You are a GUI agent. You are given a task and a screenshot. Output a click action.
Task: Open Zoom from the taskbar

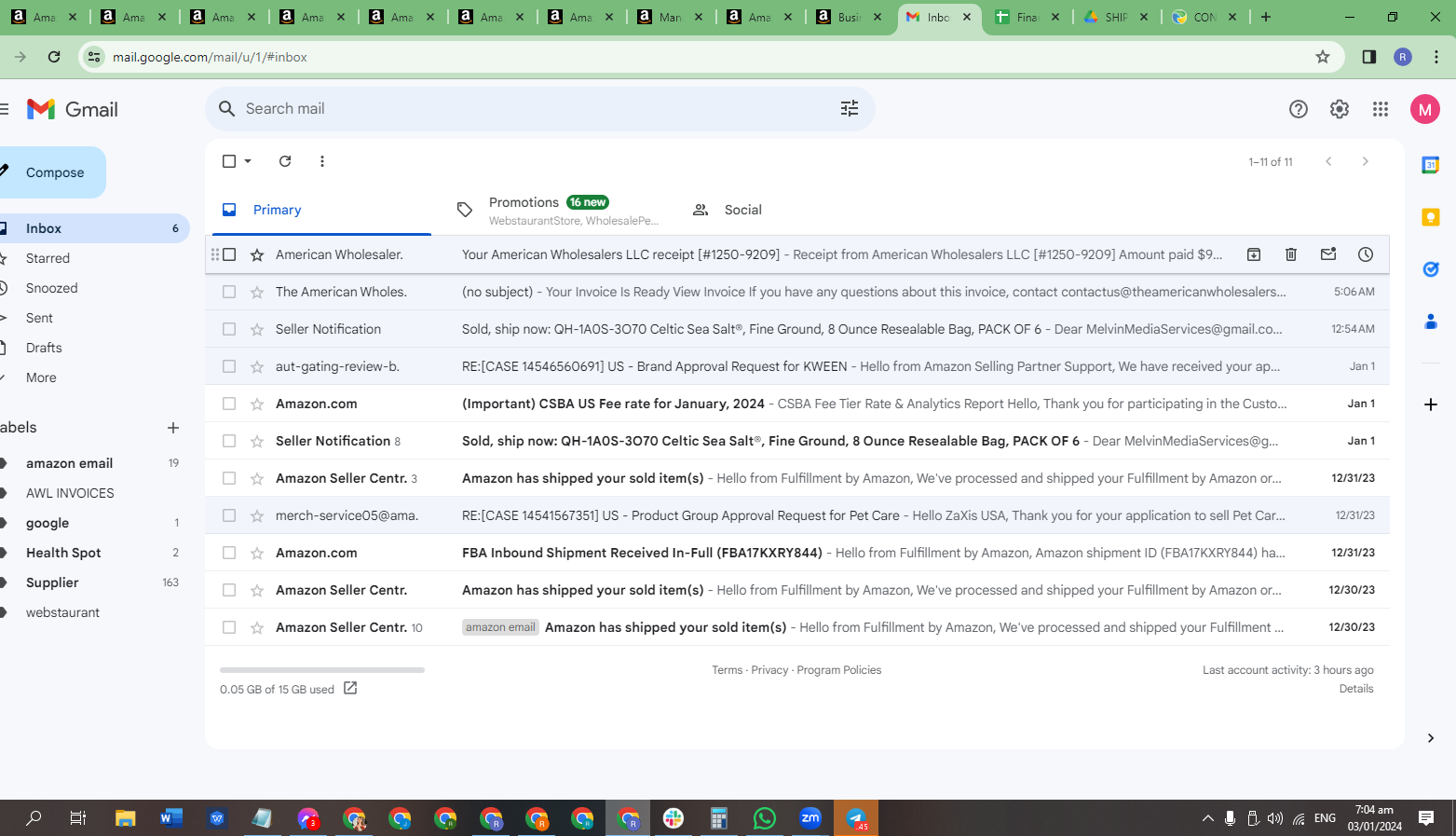[x=810, y=818]
